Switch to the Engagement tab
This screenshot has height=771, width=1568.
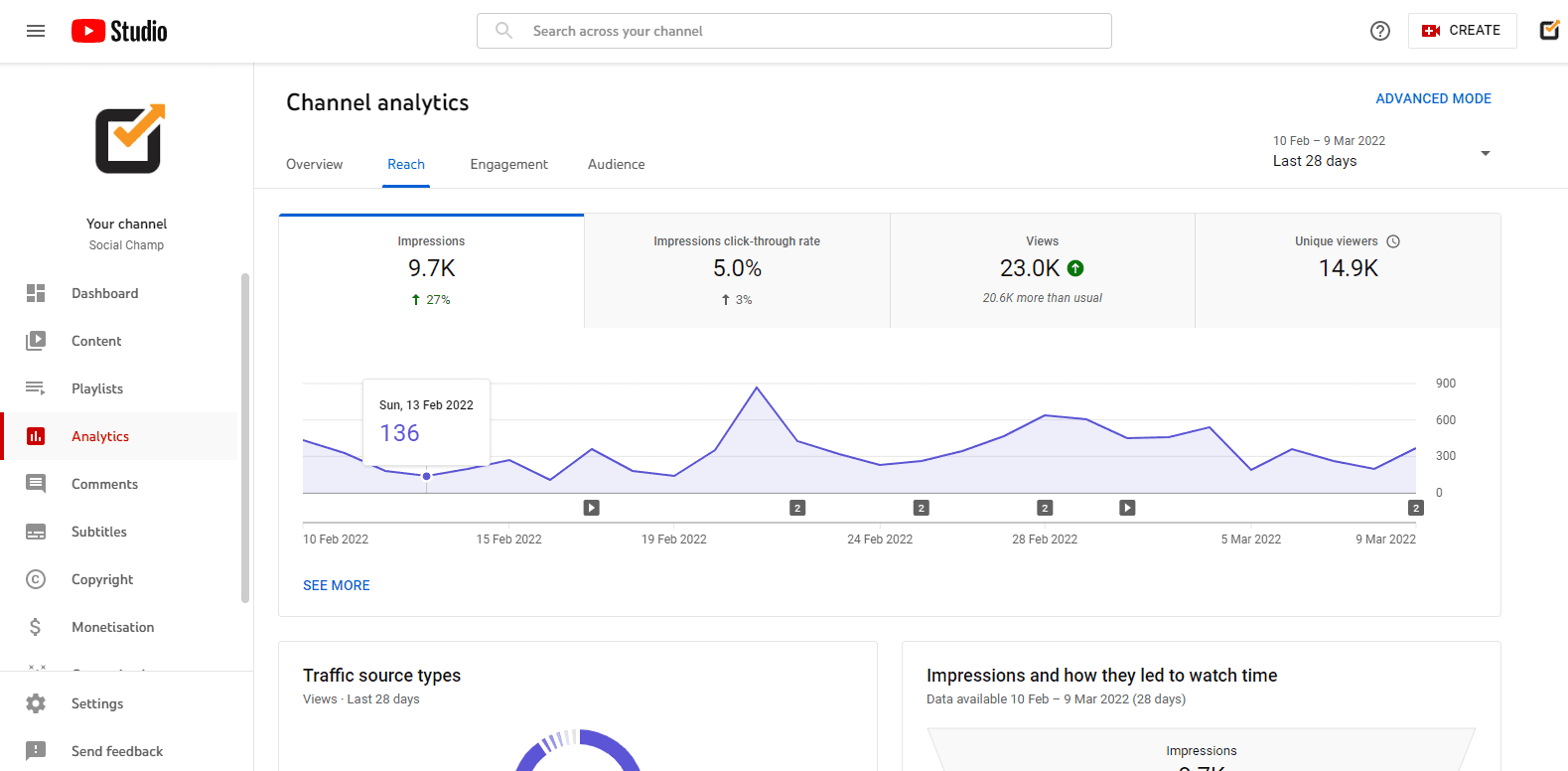click(508, 164)
